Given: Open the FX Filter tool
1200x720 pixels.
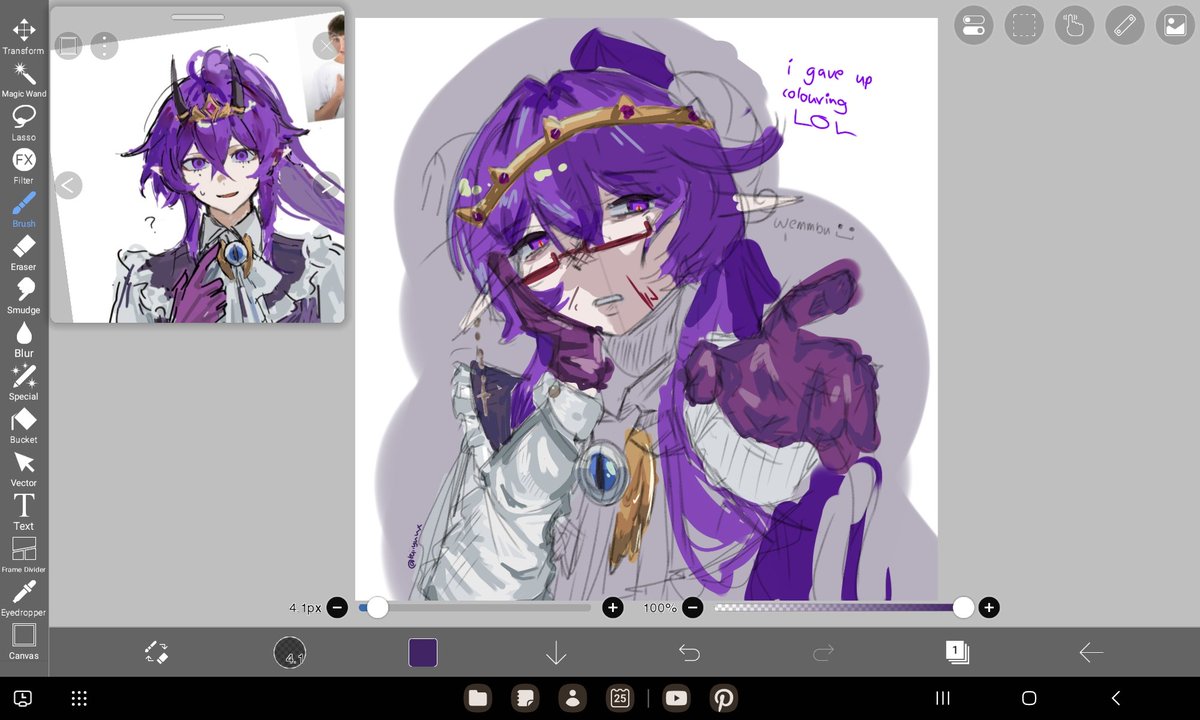Looking at the screenshot, I should [24, 165].
